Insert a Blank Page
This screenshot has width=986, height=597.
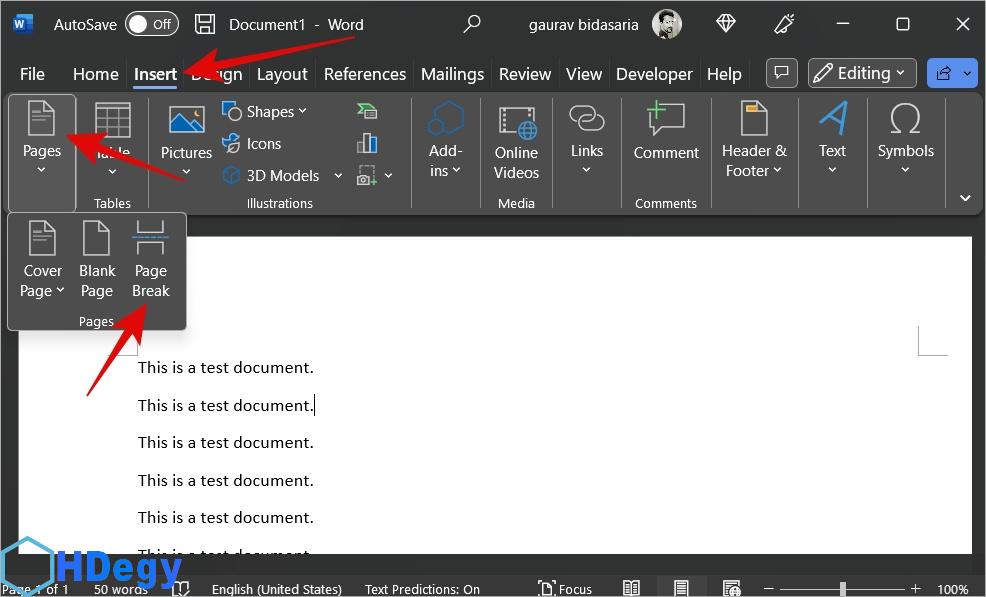click(97, 261)
